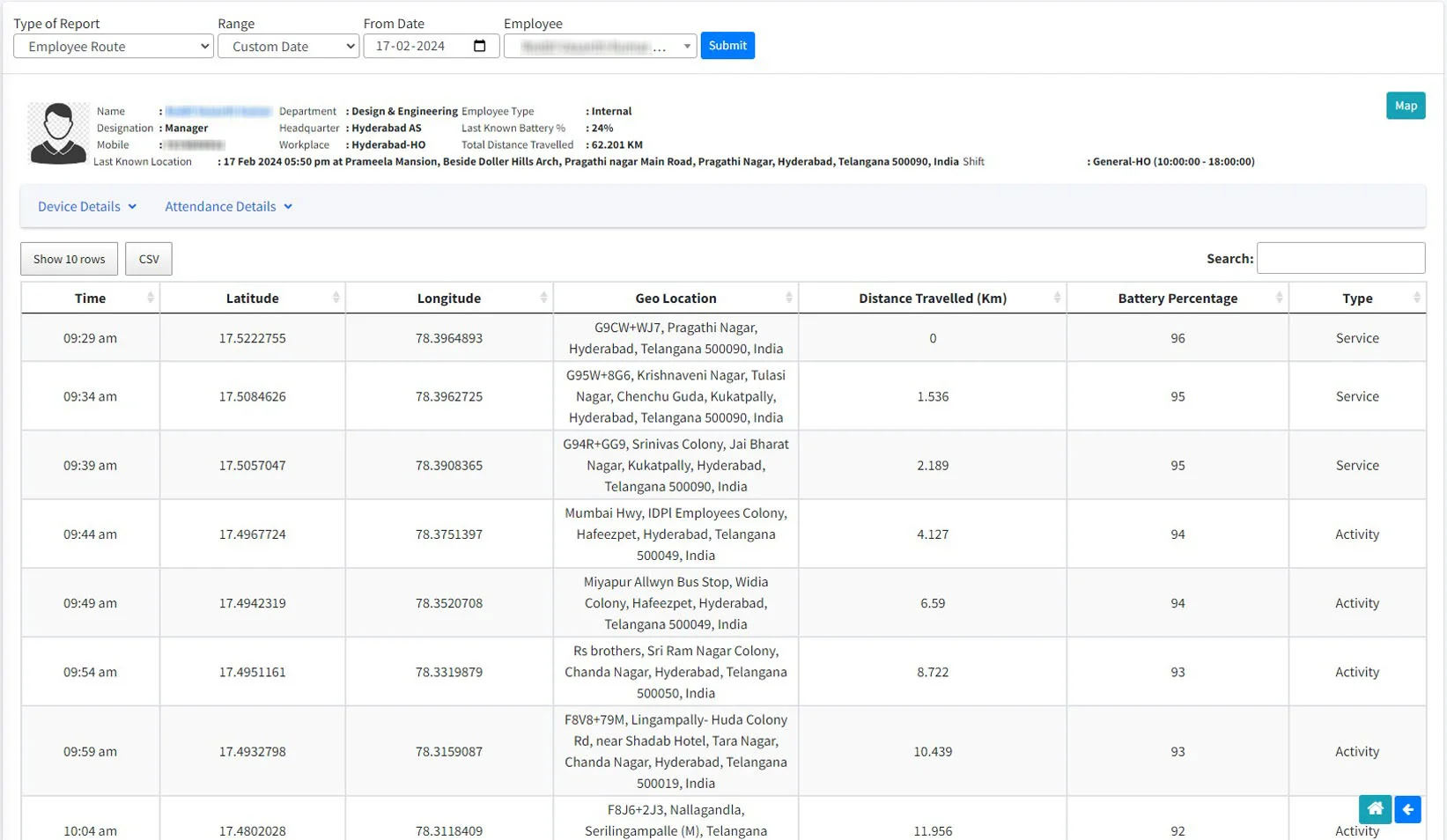Click the blue back arrow icon
1447x840 pixels.
pyautogui.click(x=1407, y=809)
